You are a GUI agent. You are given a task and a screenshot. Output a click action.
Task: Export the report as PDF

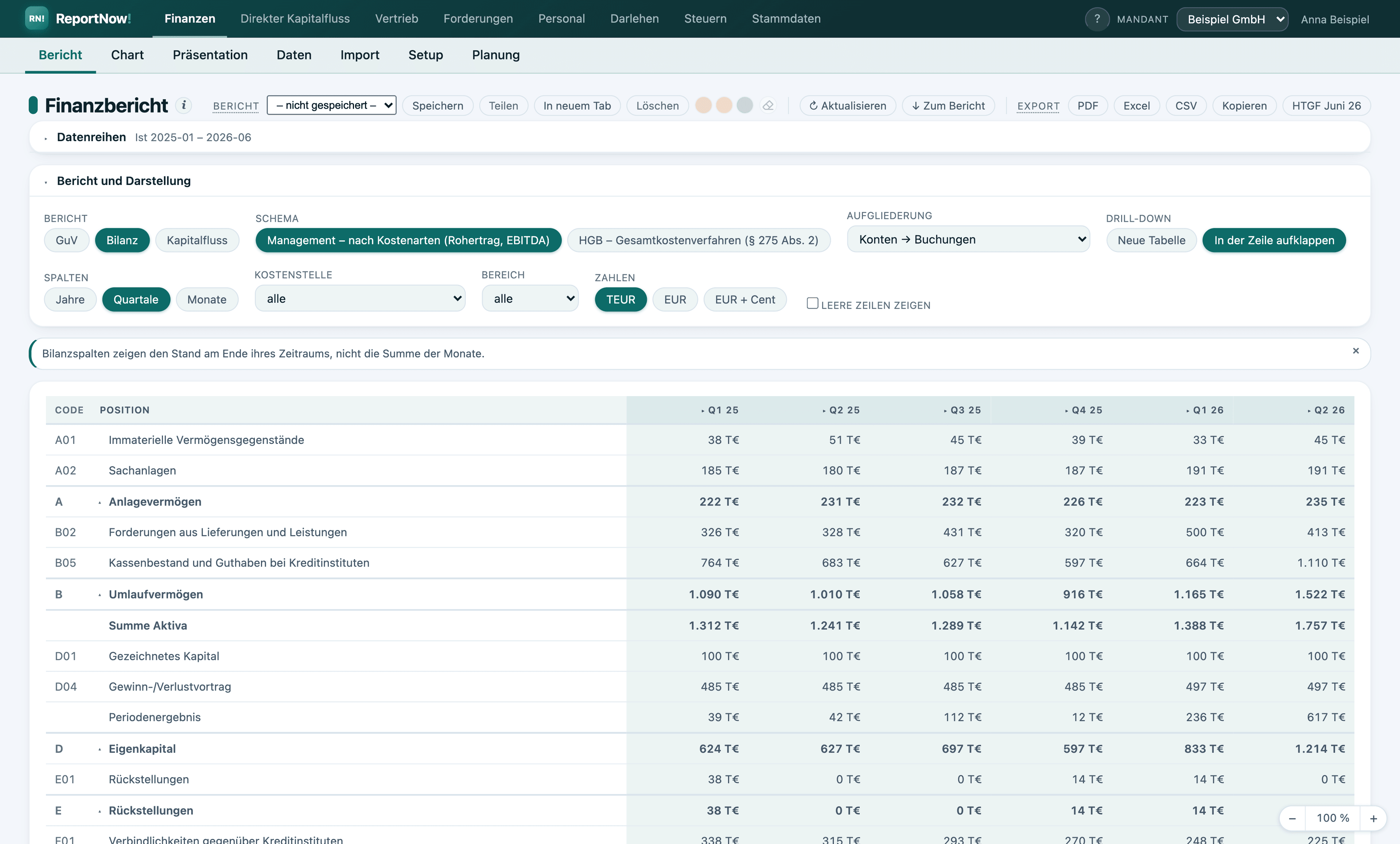click(x=1088, y=106)
